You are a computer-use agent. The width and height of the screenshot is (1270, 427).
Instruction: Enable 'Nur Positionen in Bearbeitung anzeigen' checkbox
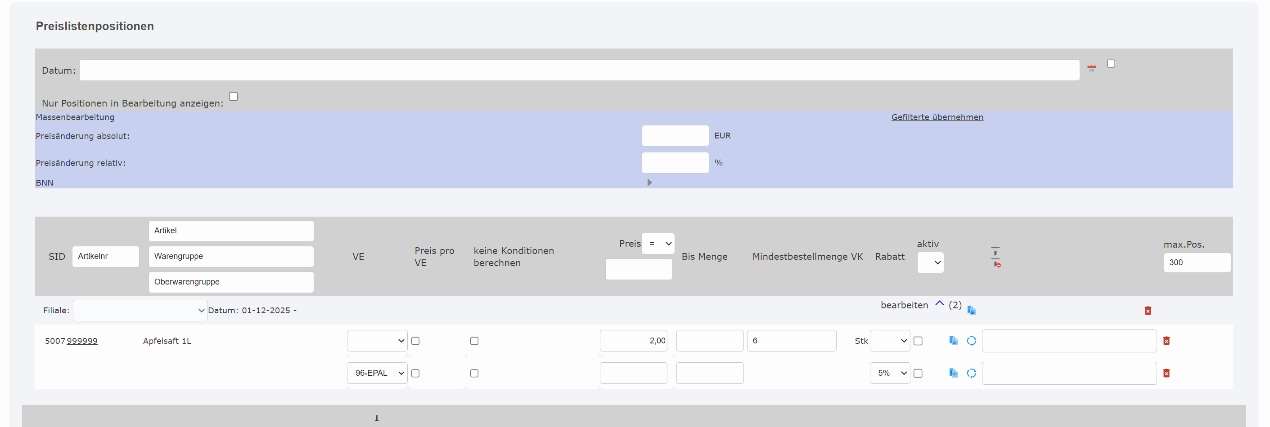pos(233,97)
